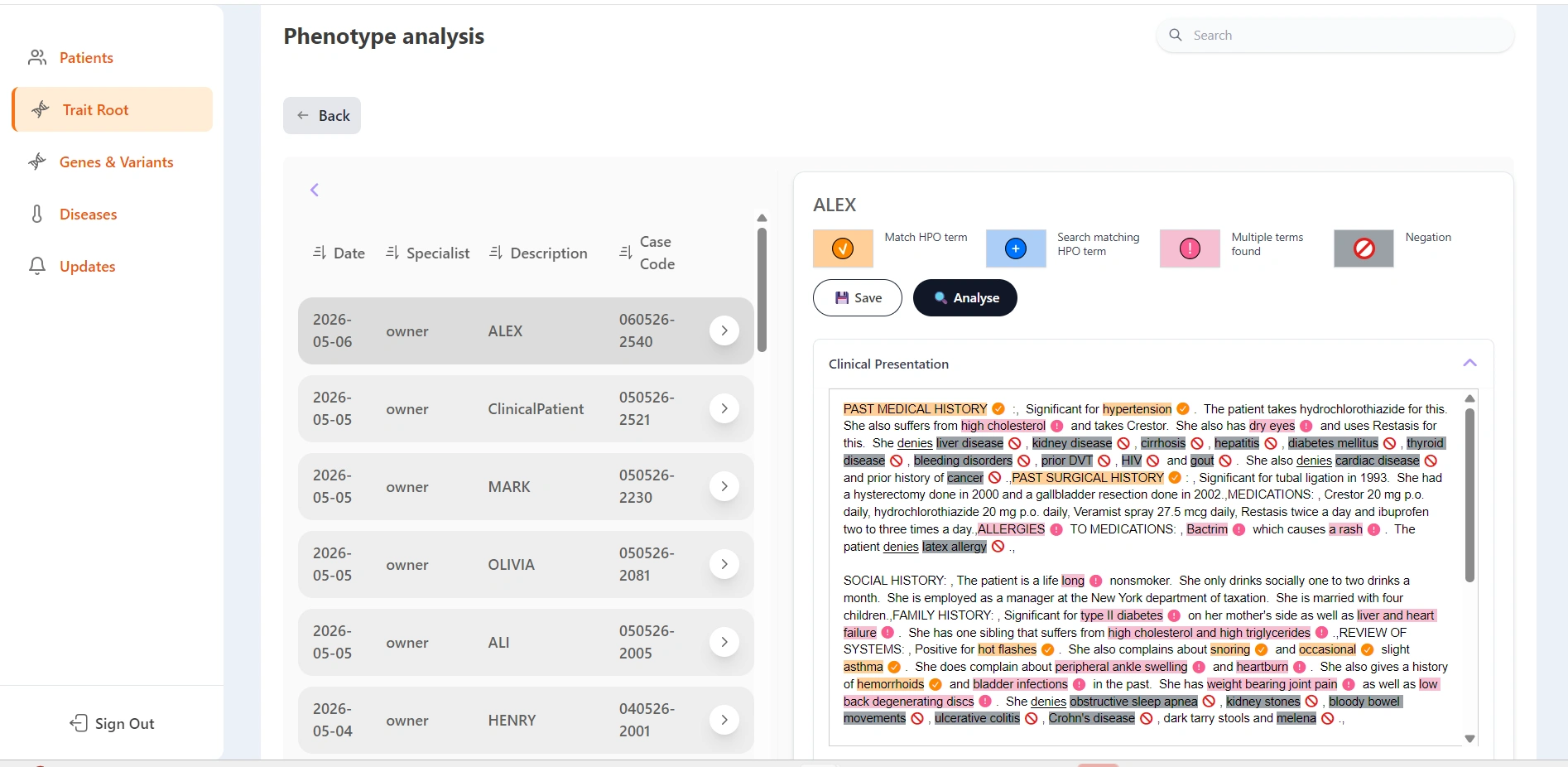Click the checkmark icon after hypertension
The width and height of the screenshot is (1568, 767).
click(x=1183, y=409)
